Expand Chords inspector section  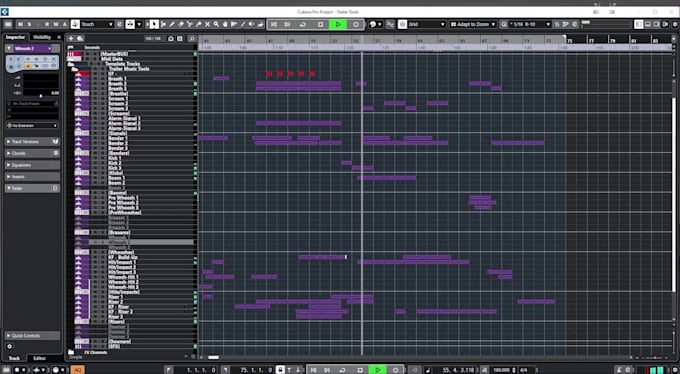32,153
